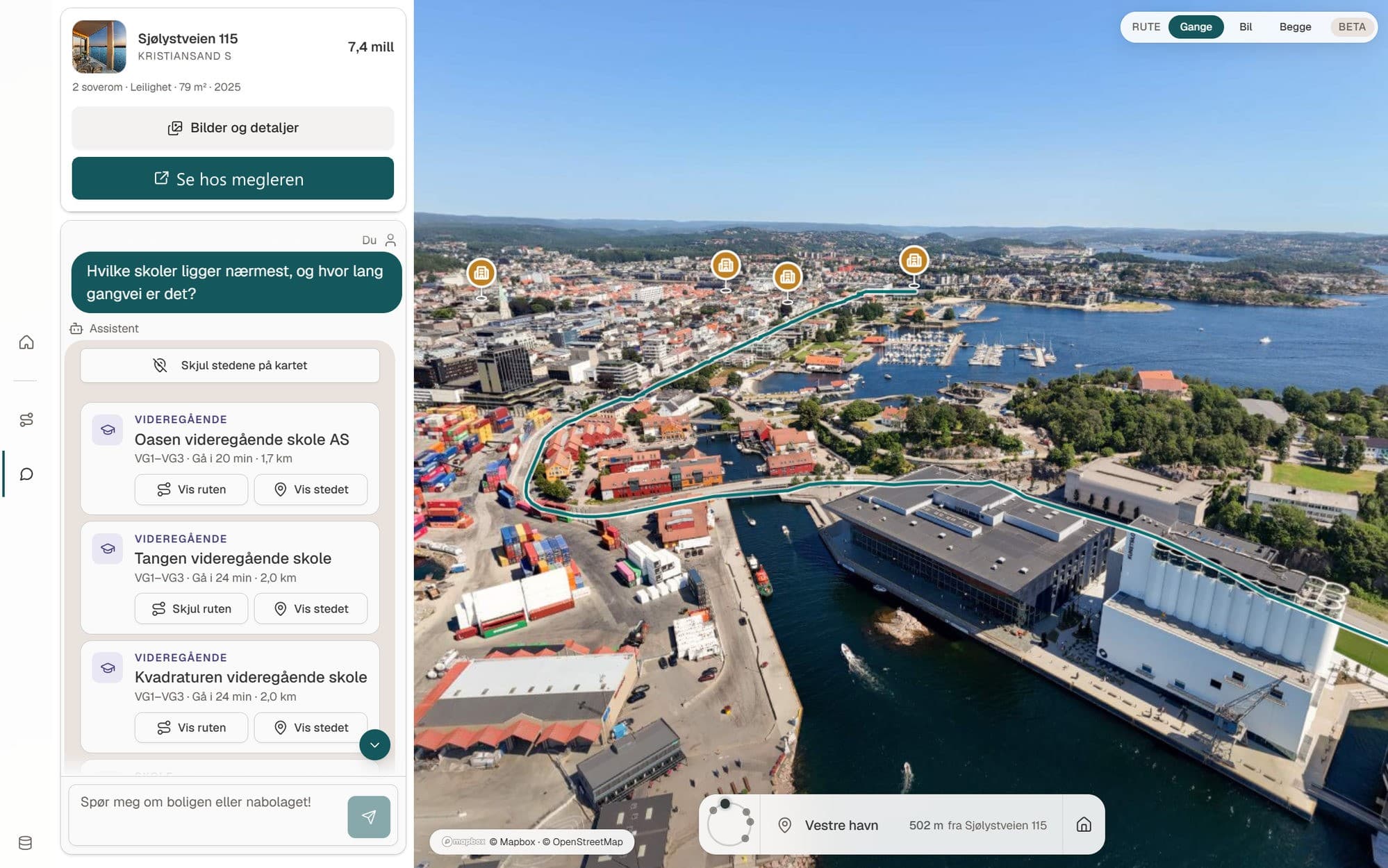
Task: Click Se hos megleren button
Action: click(233, 178)
